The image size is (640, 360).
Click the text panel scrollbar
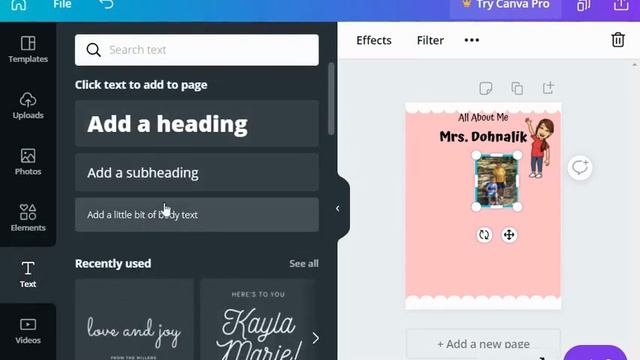(331, 98)
